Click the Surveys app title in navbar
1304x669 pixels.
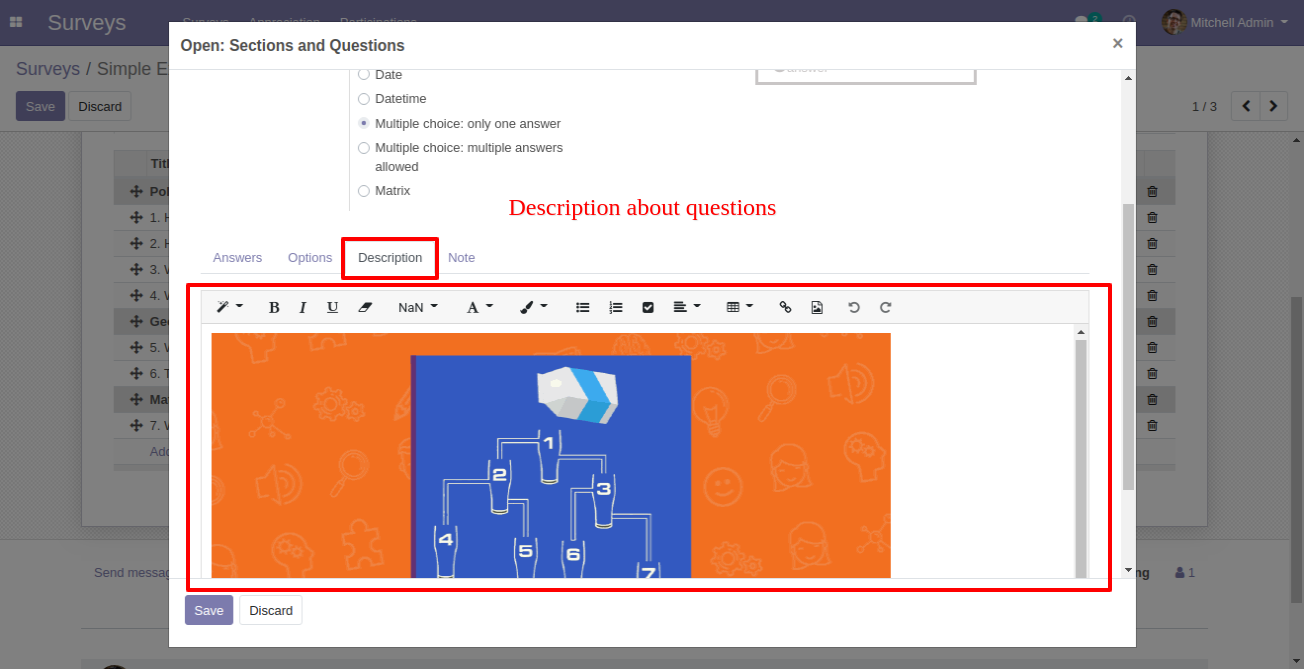point(87,22)
